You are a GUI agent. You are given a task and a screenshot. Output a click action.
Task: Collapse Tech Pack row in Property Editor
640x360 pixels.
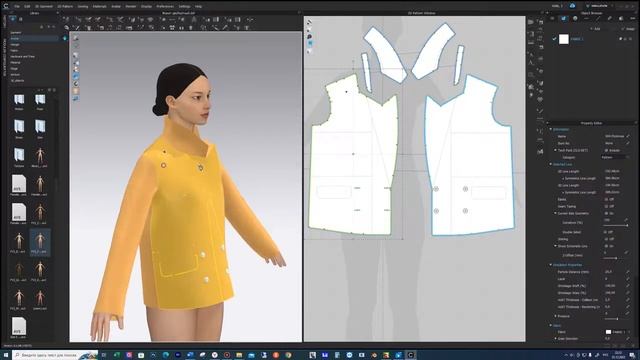[556, 150]
